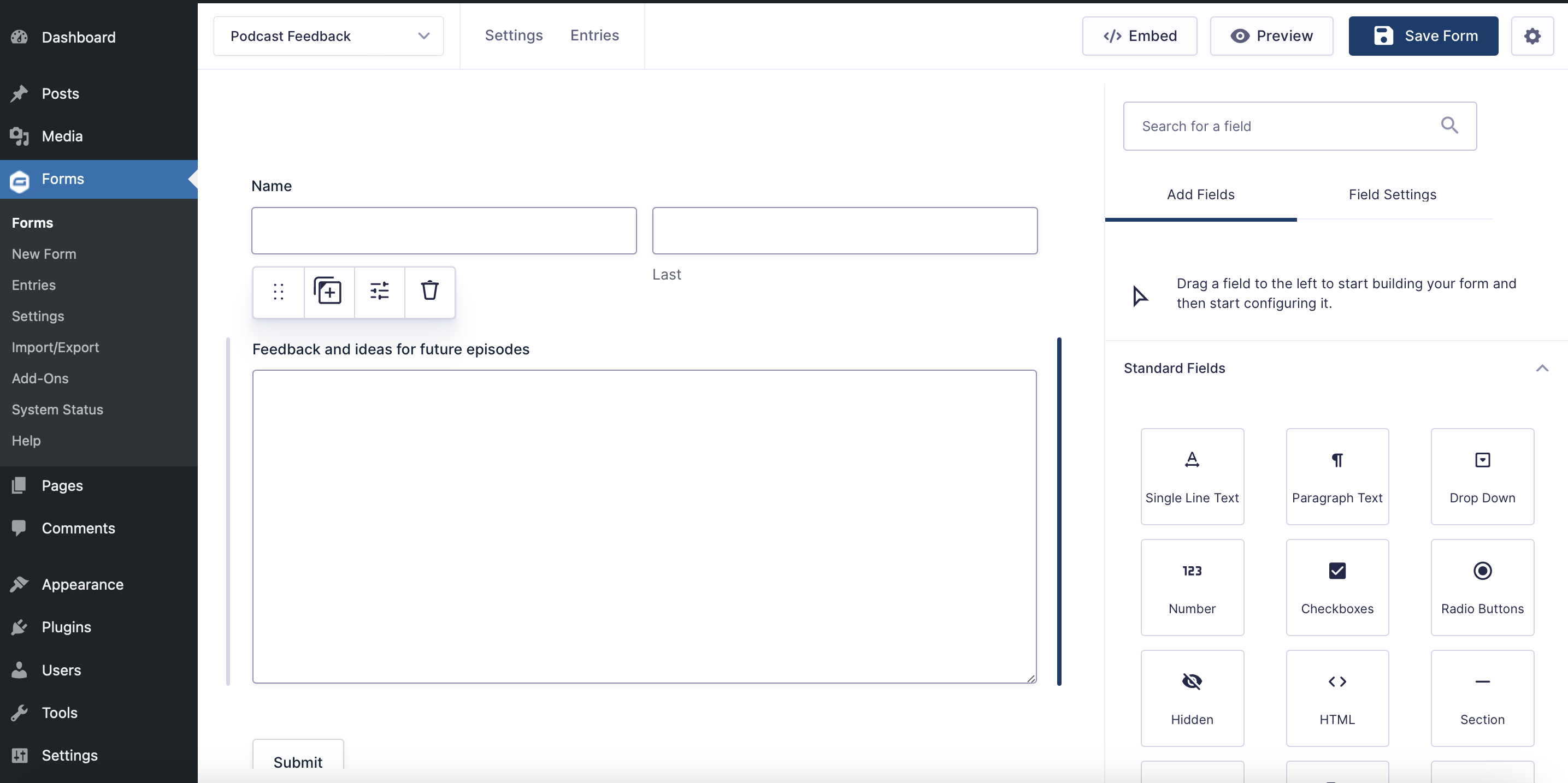Select Forms main menu item
Screen dimensions: 1568x783
(x=98, y=179)
